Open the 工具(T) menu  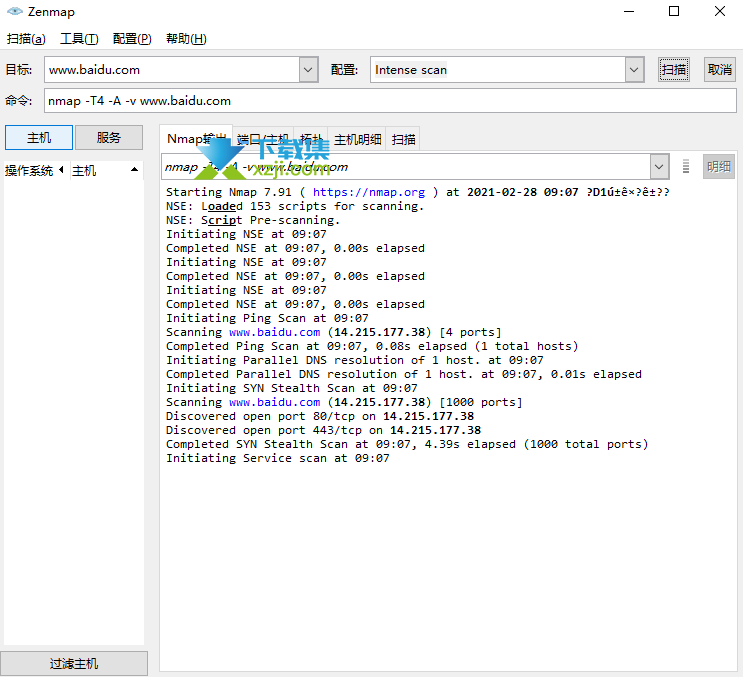click(x=79, y=39)
